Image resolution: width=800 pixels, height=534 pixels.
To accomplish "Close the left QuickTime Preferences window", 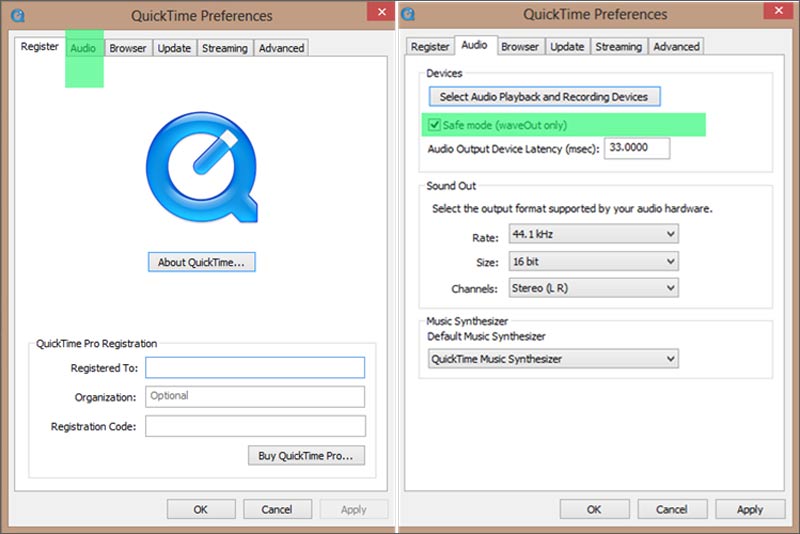I will coord(379,12).
